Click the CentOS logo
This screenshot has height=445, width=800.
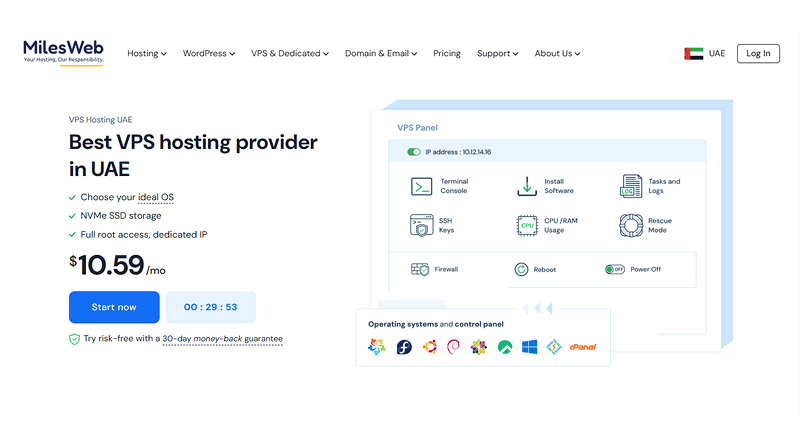pos(479,348)
